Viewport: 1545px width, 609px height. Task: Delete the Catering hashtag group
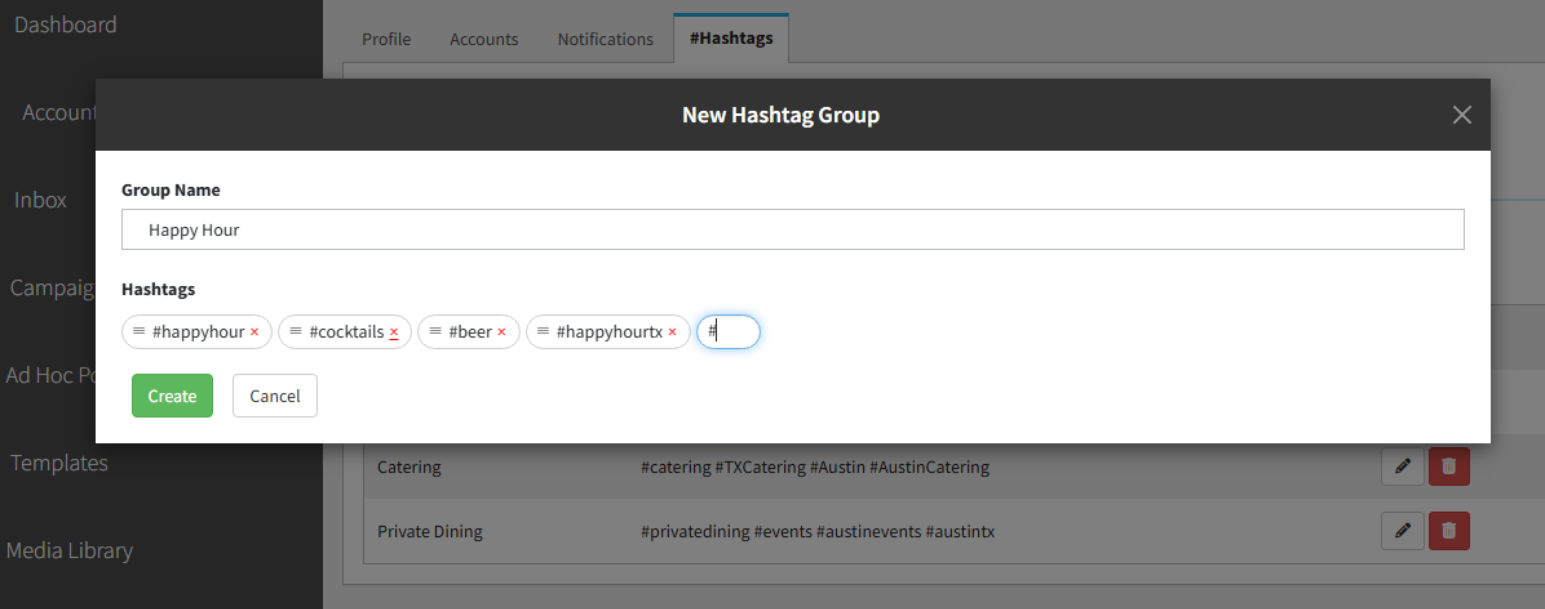tap(1449, 466)
